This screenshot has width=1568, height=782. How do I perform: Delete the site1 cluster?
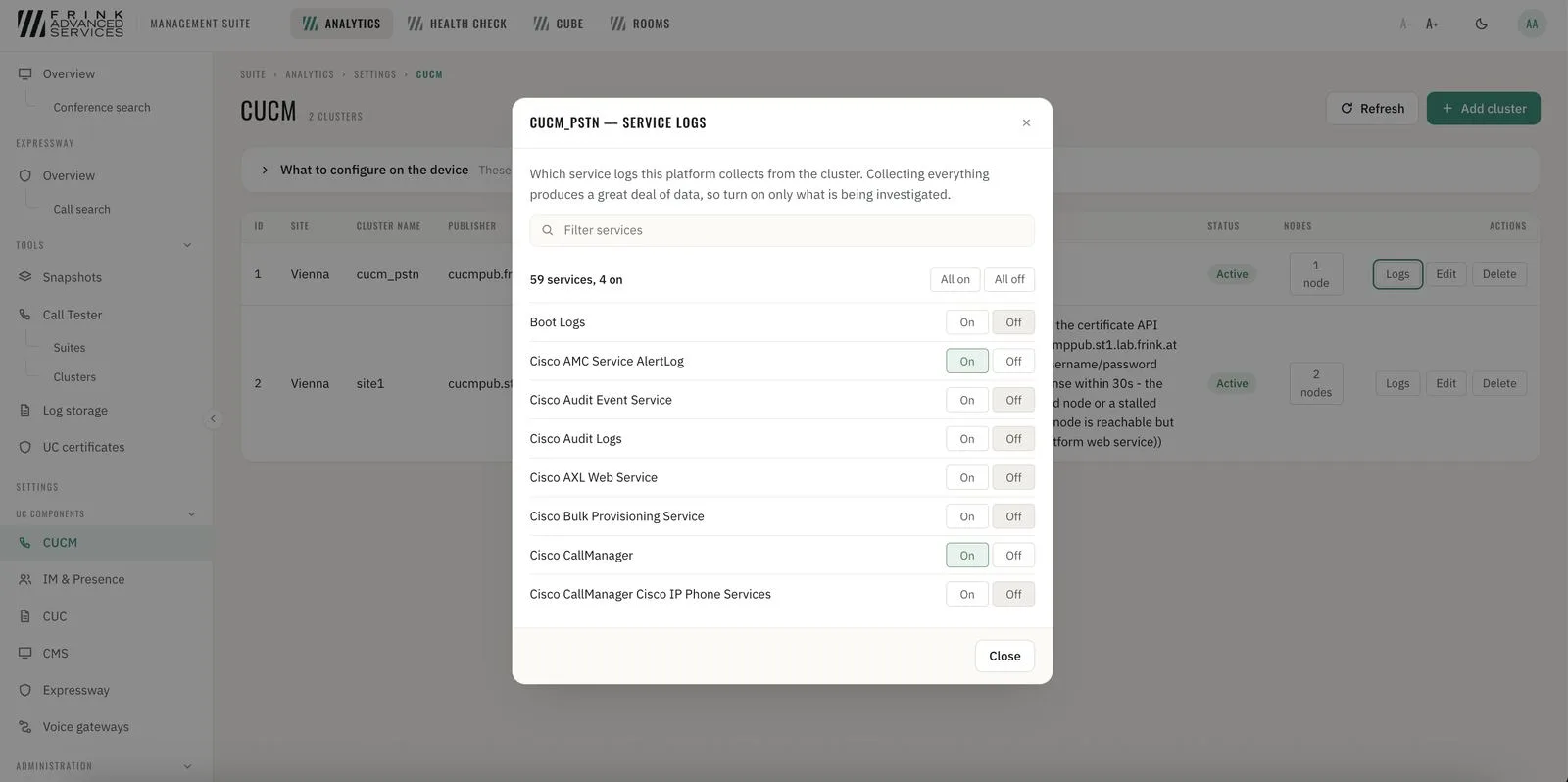1499,383
